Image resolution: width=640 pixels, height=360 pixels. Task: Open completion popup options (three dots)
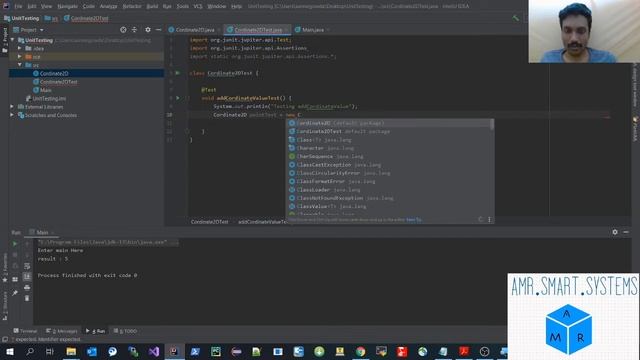(489, 220)
